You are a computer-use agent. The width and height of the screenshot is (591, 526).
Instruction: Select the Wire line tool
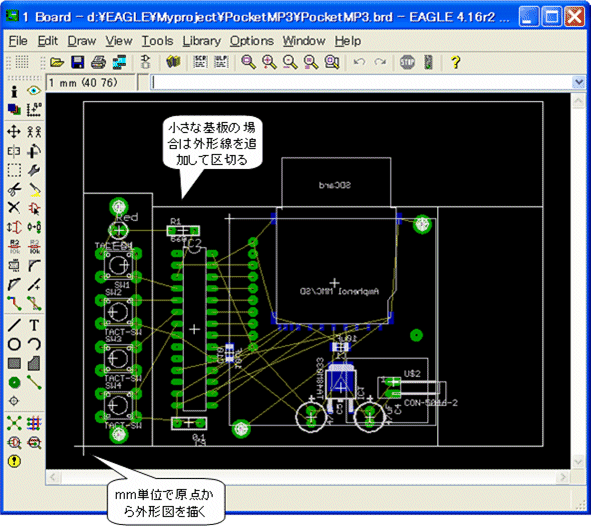click(14, 325)
